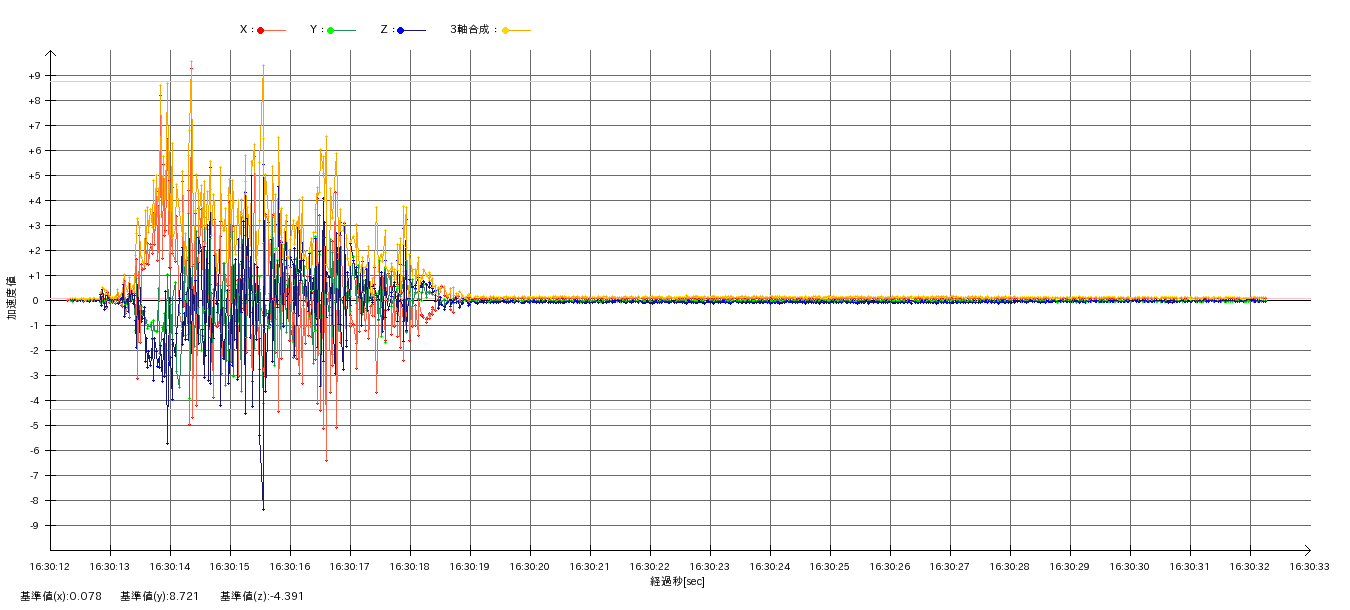Viewport: 1350px width, 610px height.
Task: Select the 16:30:25 time tick label
Action: [x=830, y=566]
